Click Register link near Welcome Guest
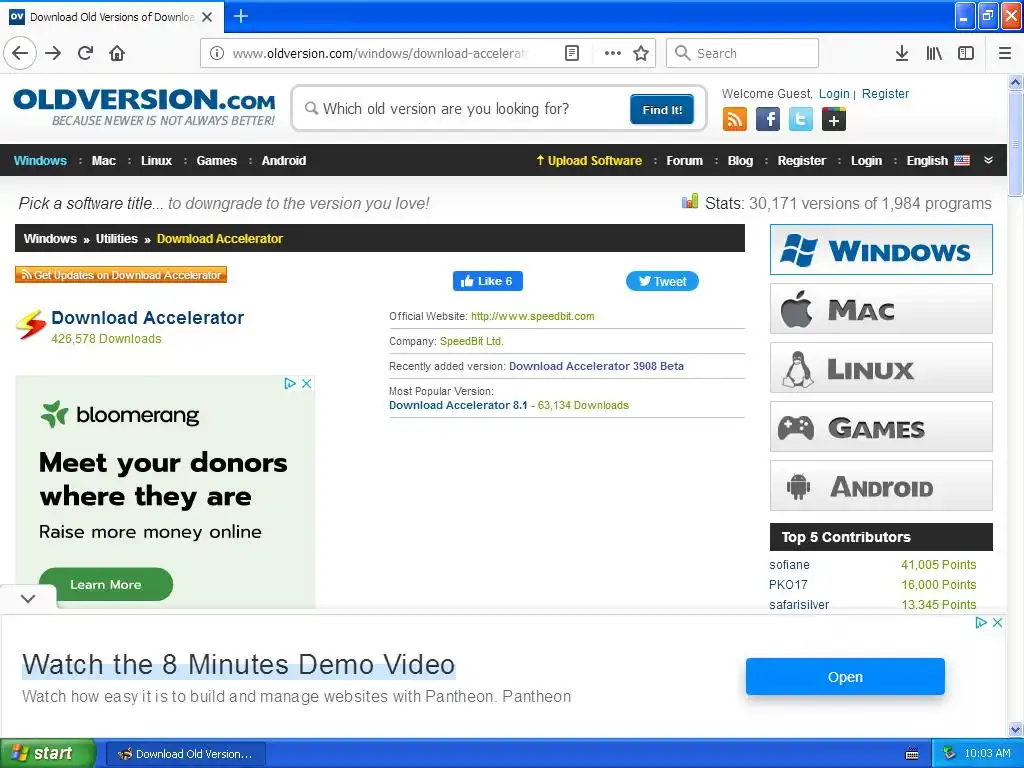This screenshot has height=768, width=1024. click(885, 93)
